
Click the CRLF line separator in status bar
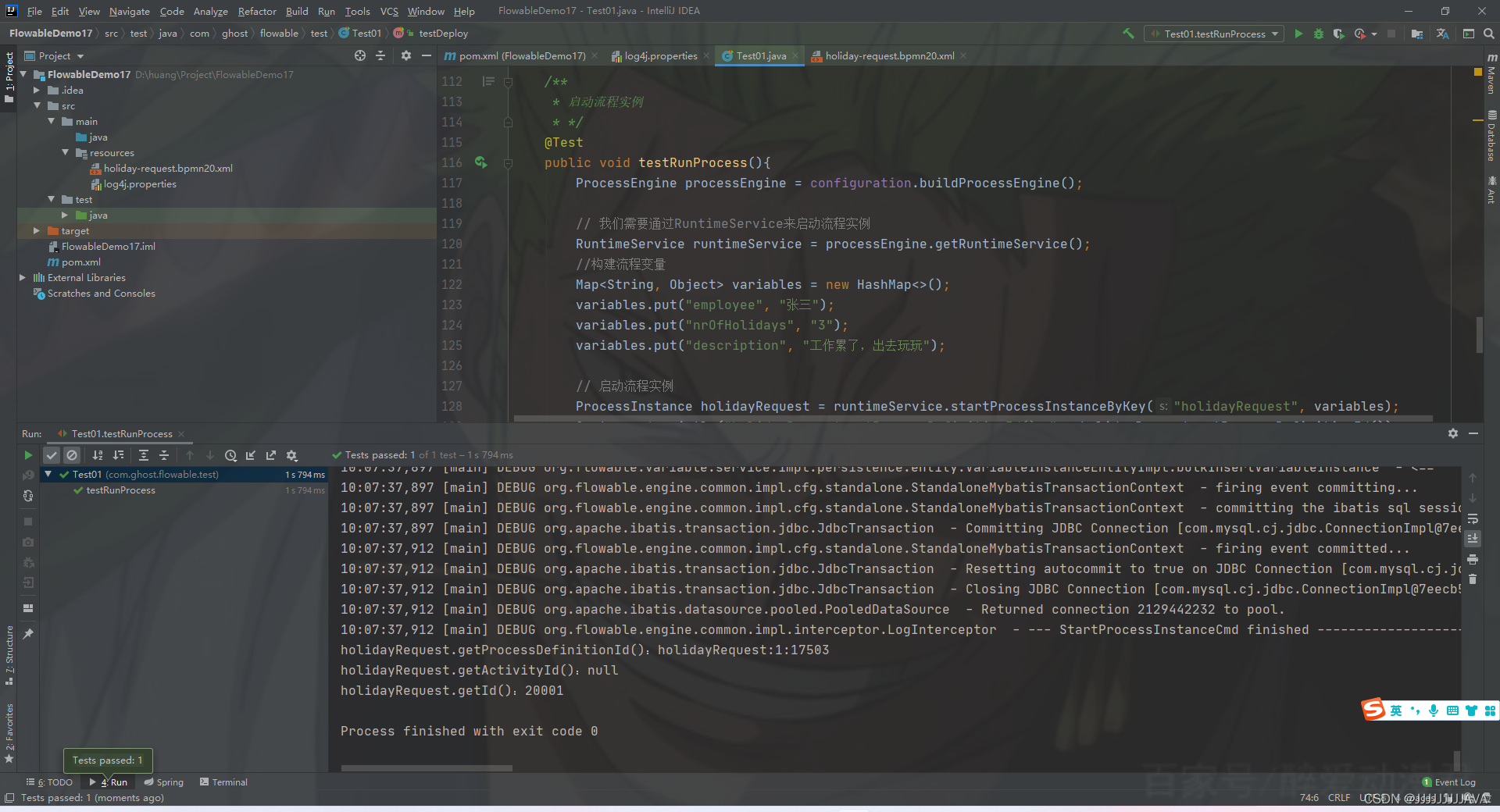pyautogui.click(x=1338, y=797)
